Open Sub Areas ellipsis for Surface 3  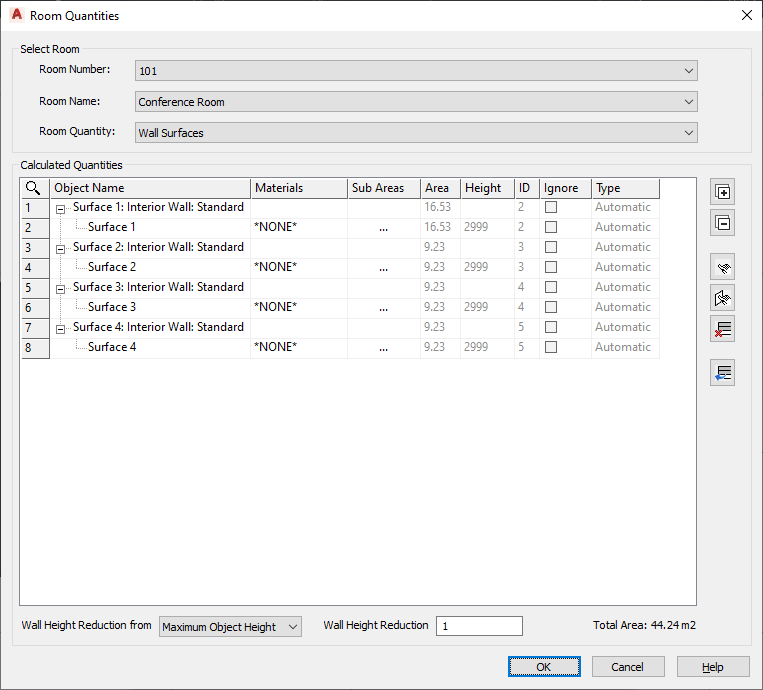384,307
